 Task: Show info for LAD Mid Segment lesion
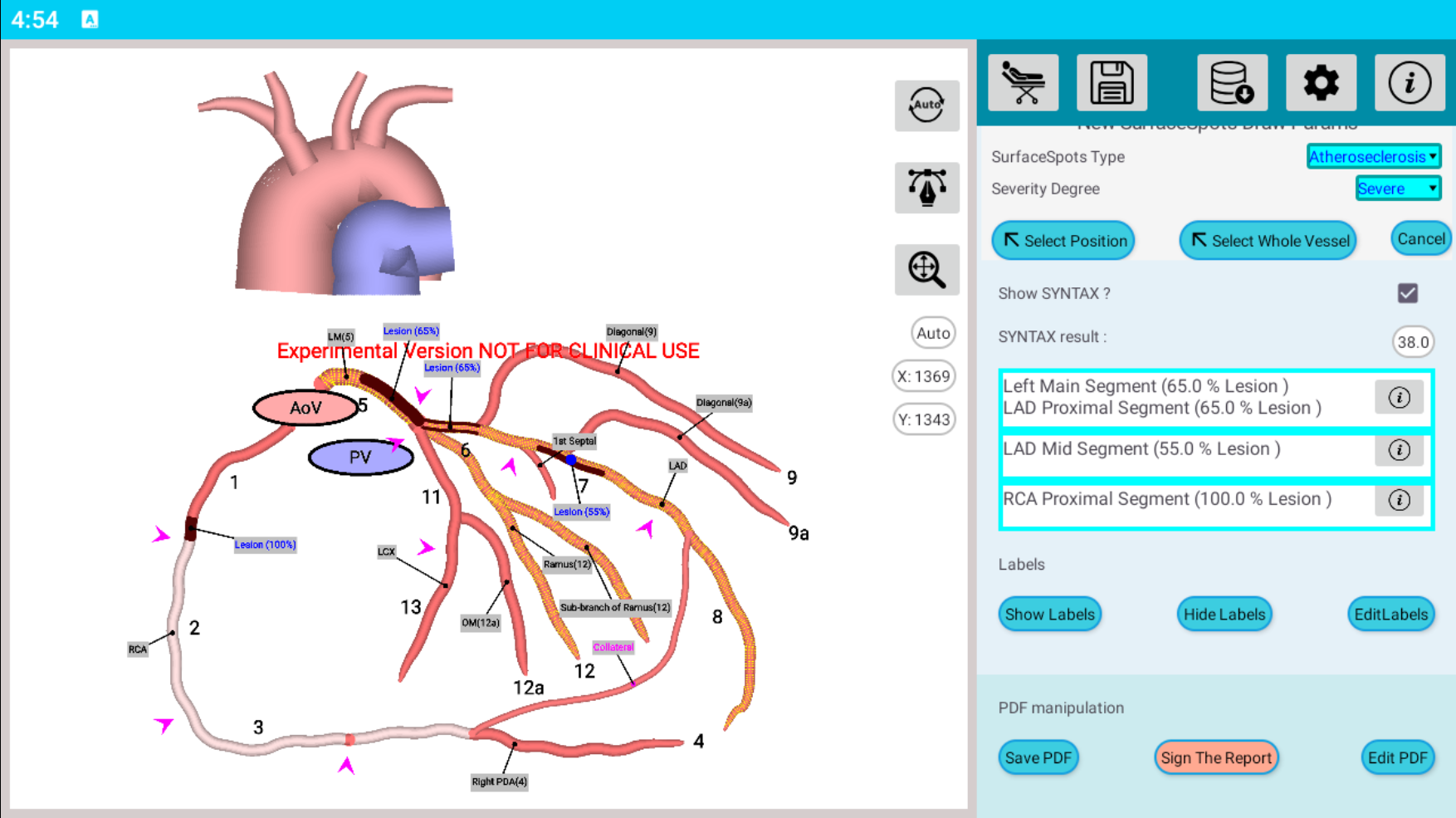tap(1399, 450)
